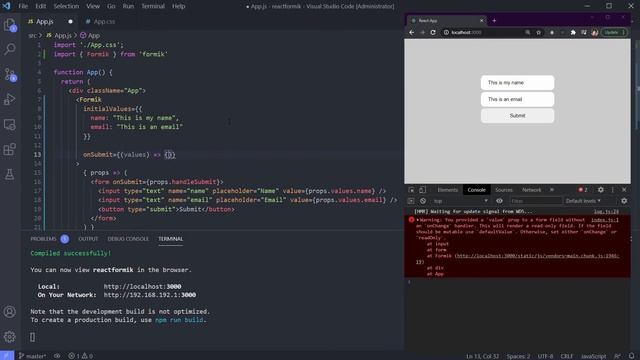Open the Default levels dropdown
640x360 pixels.
[x=583, y=201]
